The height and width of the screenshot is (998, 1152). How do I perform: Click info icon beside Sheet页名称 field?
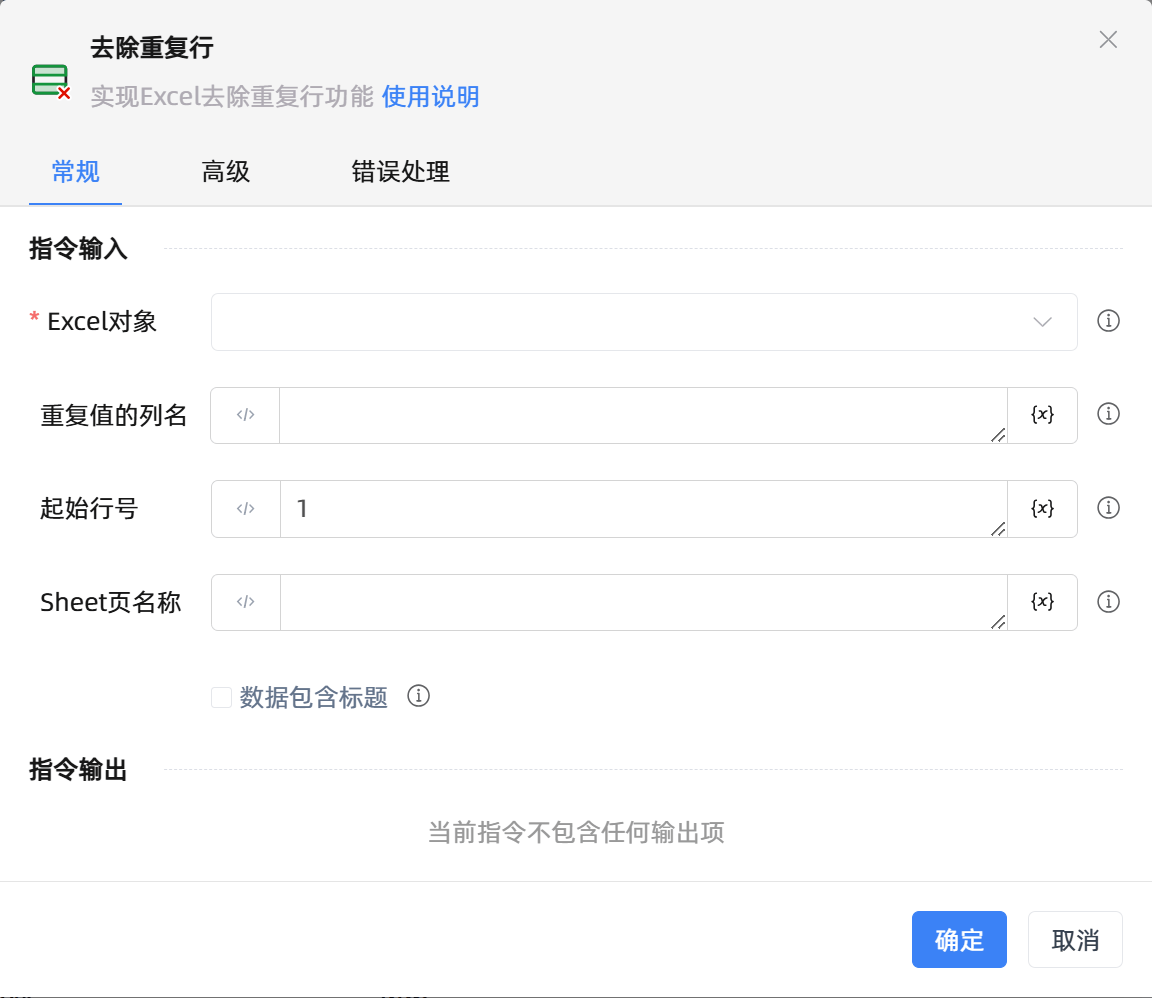point(1108,602)
